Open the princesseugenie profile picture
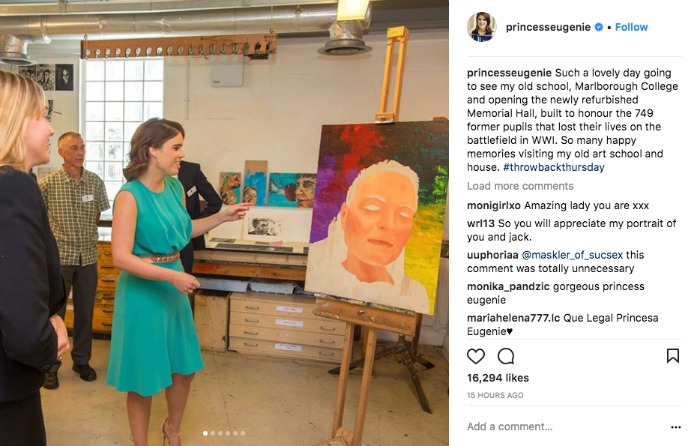This screenshot has height=446, width=700. [x=482, y=27]
